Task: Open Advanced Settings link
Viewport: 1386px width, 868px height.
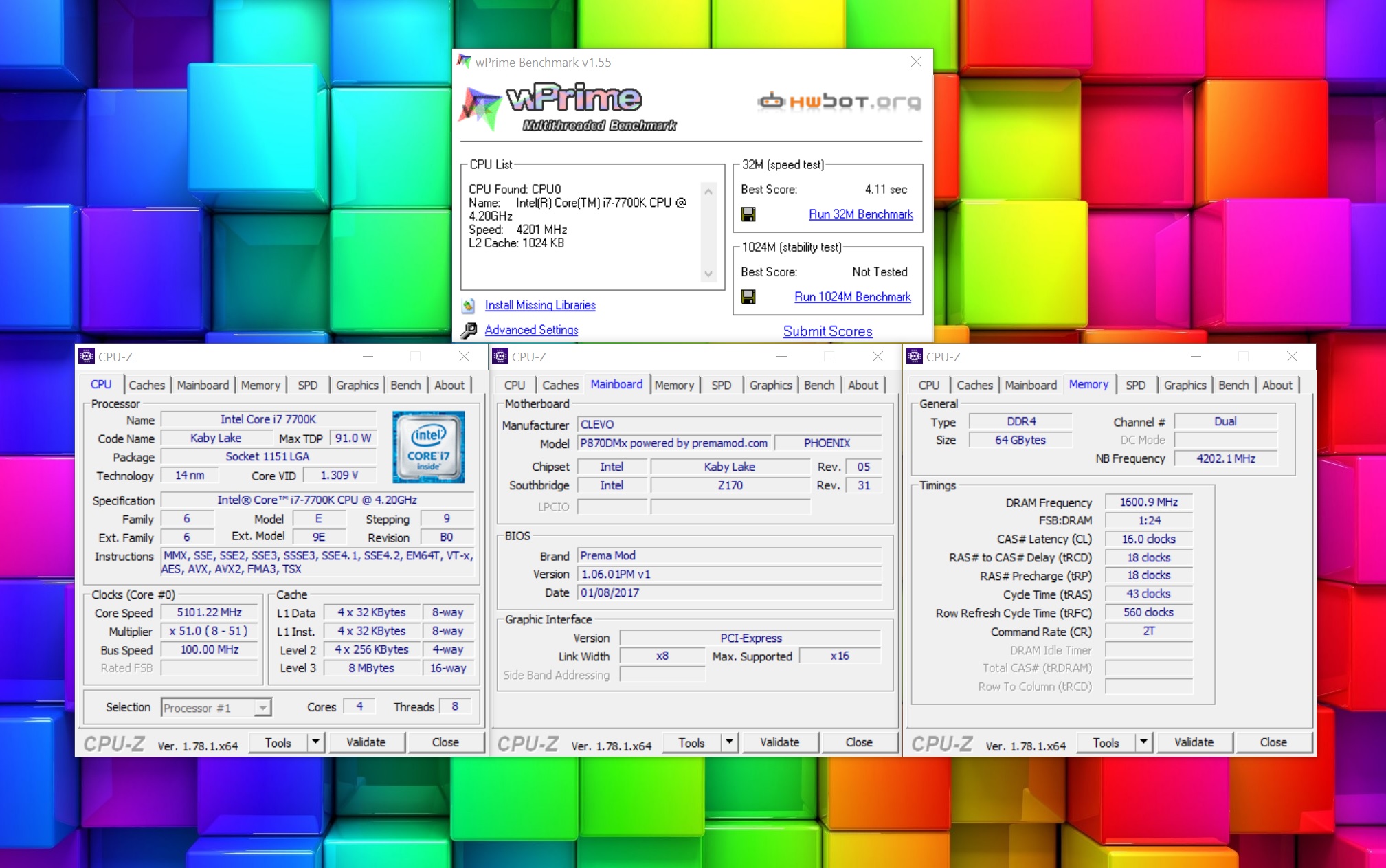Action: 531,330
